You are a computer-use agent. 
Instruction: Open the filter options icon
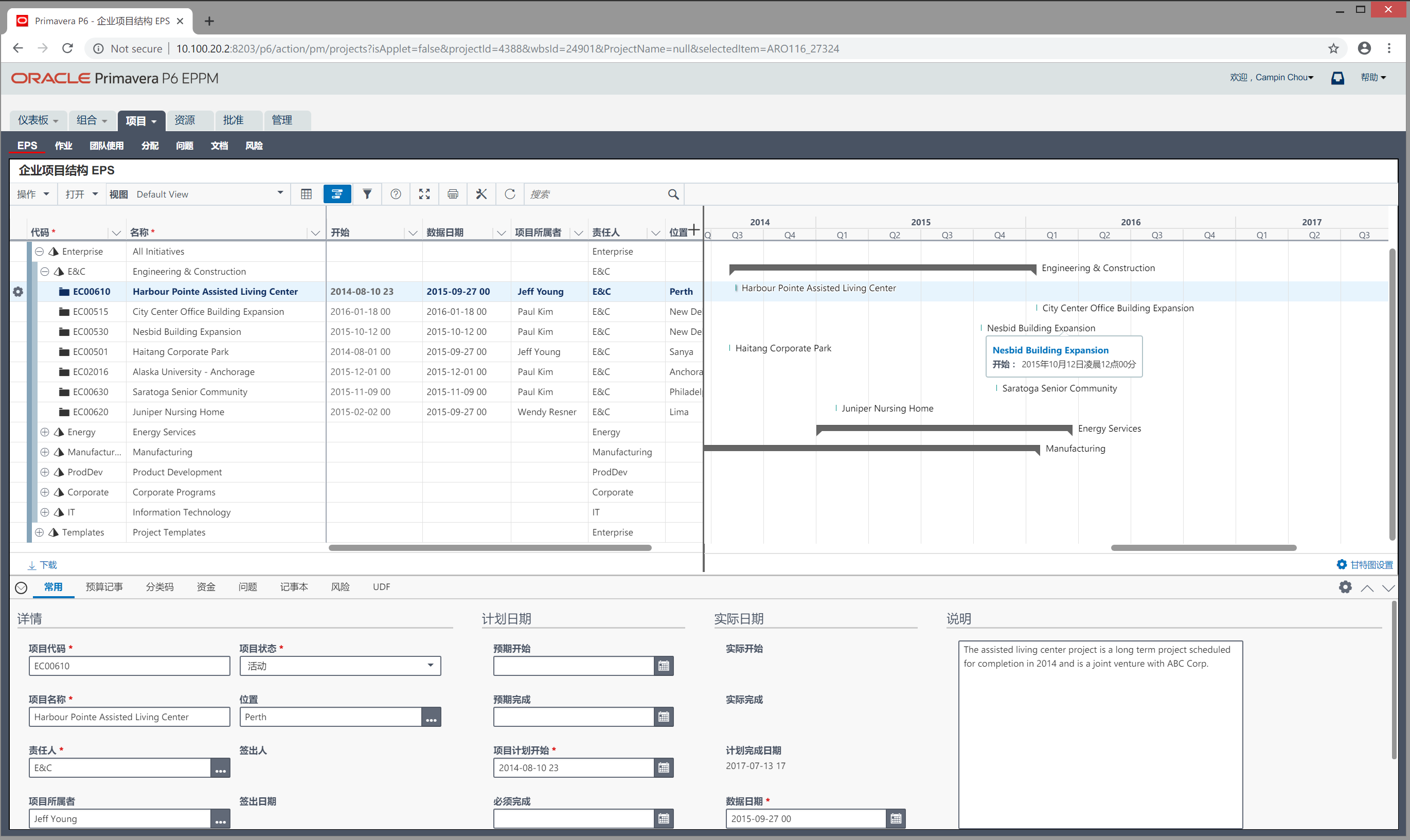click(x=367, y=194)
